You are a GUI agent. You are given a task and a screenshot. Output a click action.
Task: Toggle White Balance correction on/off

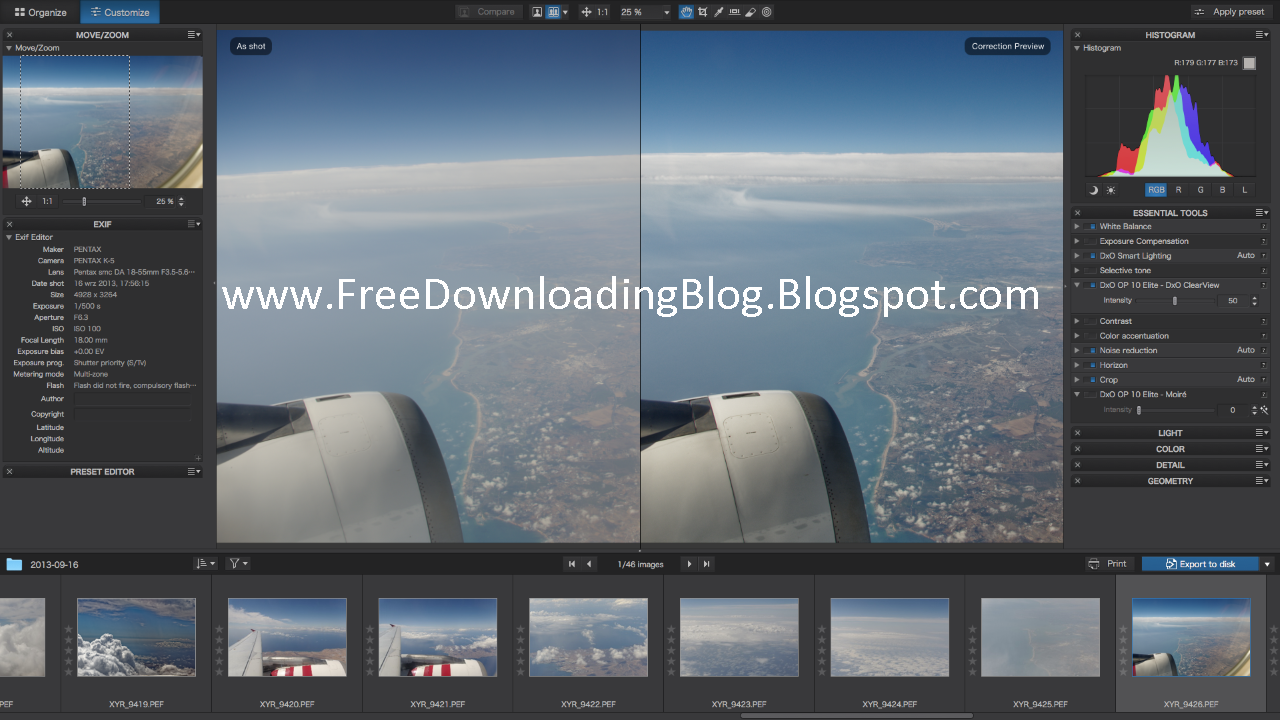tap(1091, 227)
